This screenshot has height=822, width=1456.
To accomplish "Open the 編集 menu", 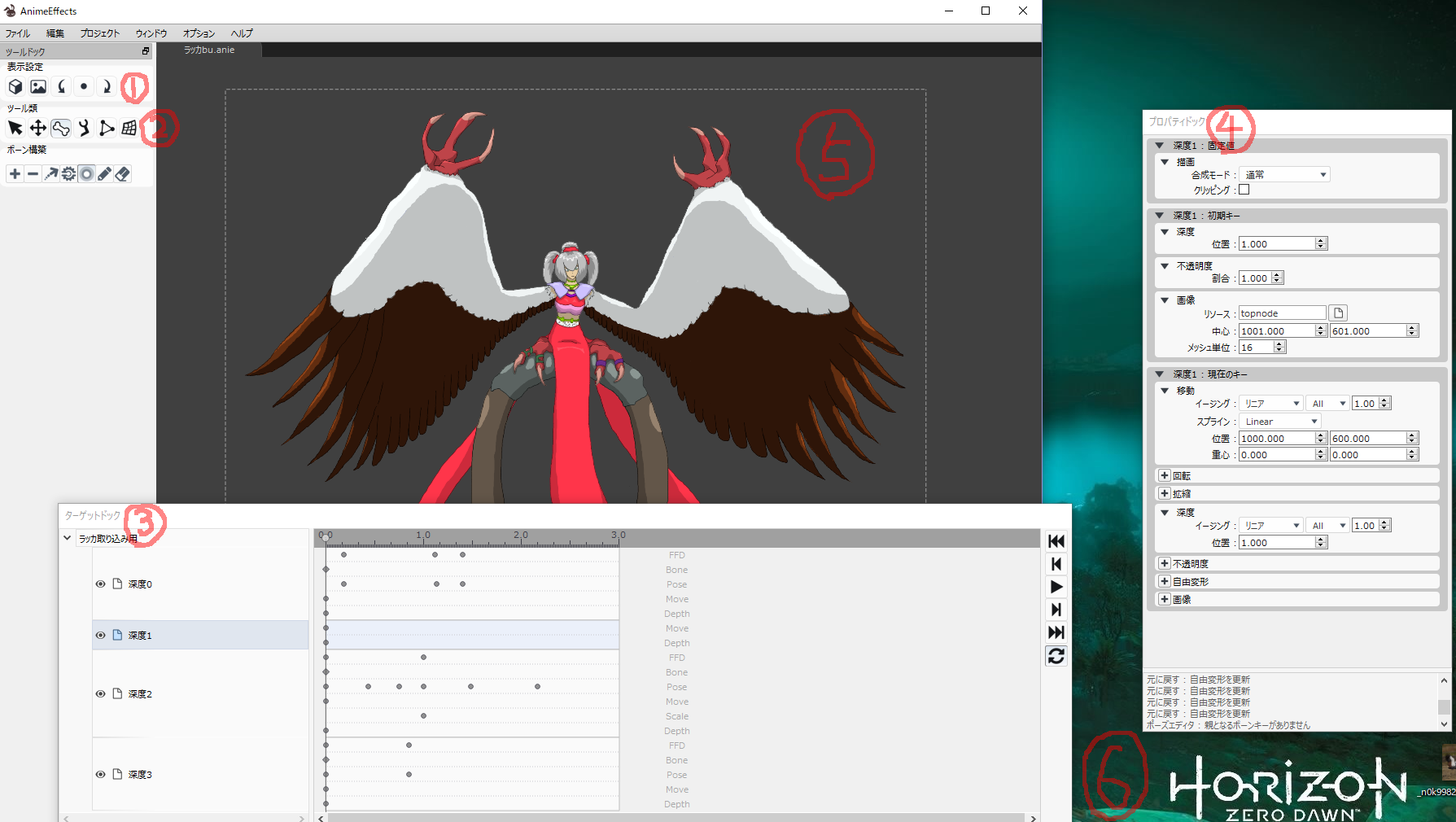I will click(x=55, y=33).
